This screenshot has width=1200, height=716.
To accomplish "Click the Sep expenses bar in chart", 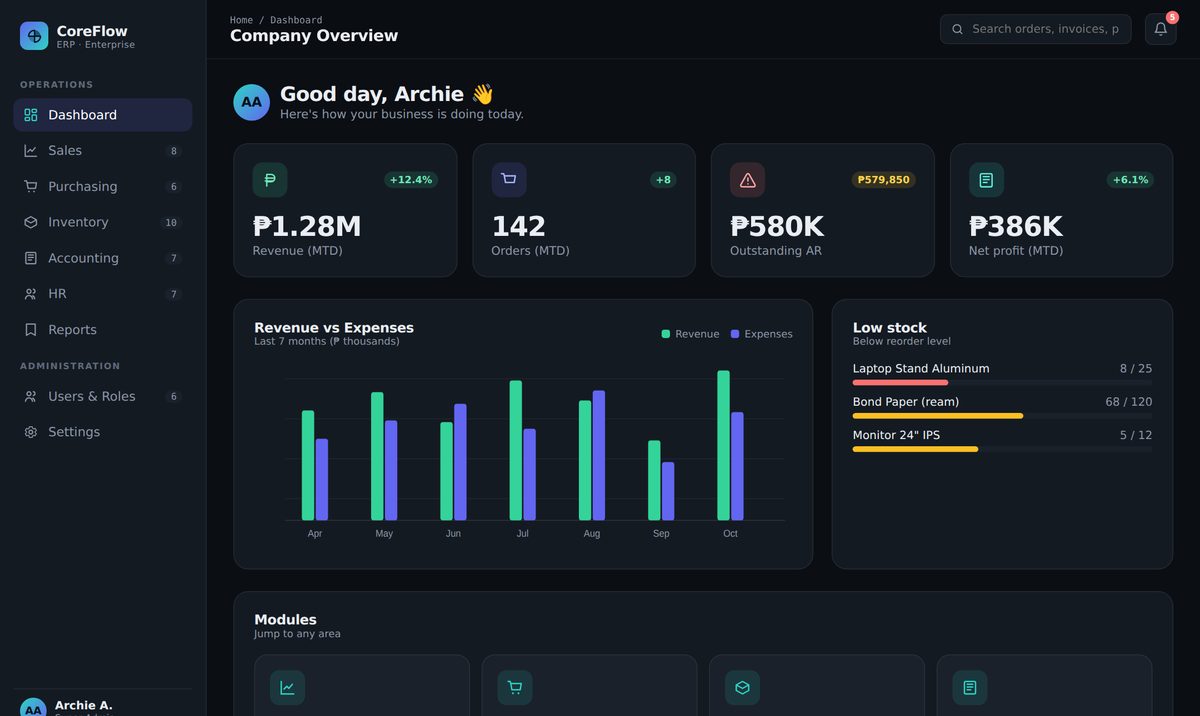I will [x=668, y=491].
